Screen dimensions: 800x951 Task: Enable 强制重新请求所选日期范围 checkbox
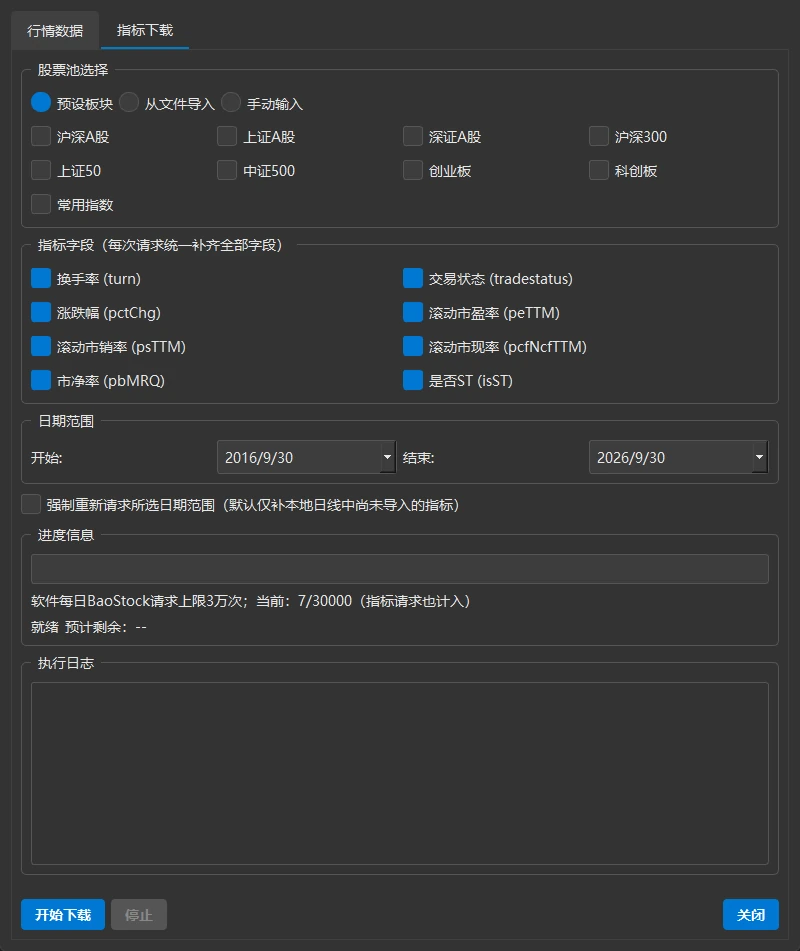coord(31,504)
